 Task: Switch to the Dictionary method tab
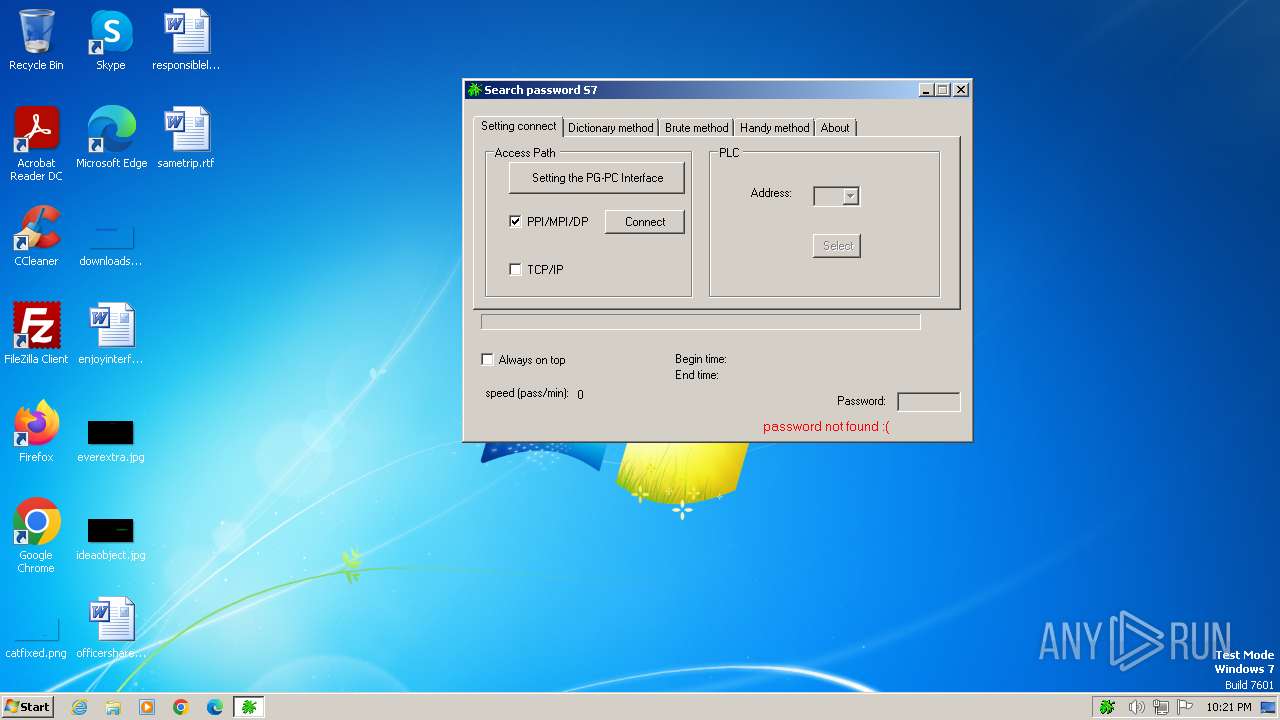[611, 128]
